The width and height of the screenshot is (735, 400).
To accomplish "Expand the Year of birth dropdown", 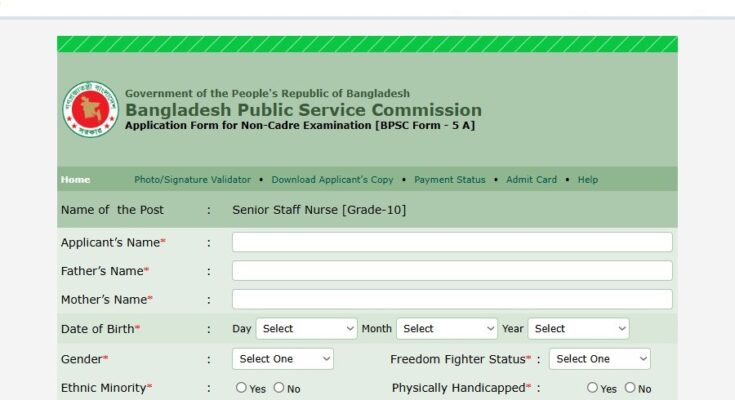I will pos(579,328).
